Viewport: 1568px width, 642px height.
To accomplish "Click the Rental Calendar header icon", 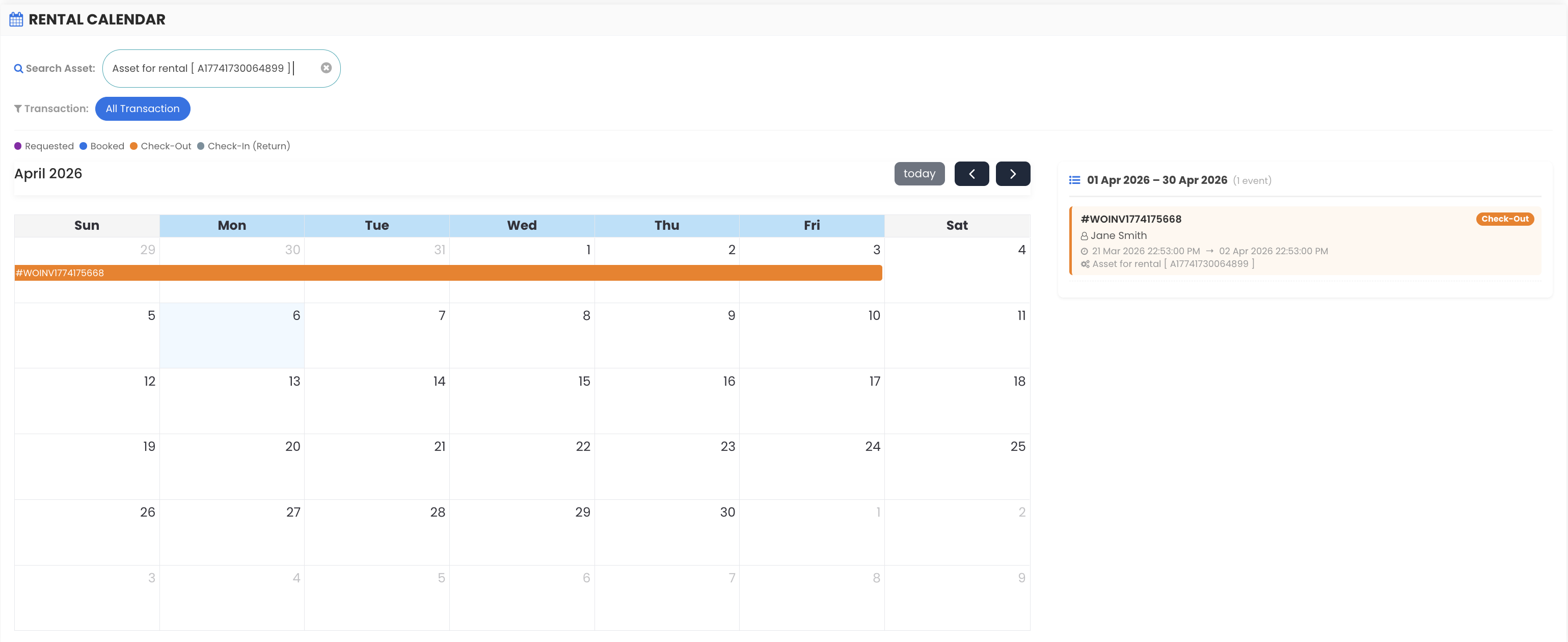I will tap(16, 19).
